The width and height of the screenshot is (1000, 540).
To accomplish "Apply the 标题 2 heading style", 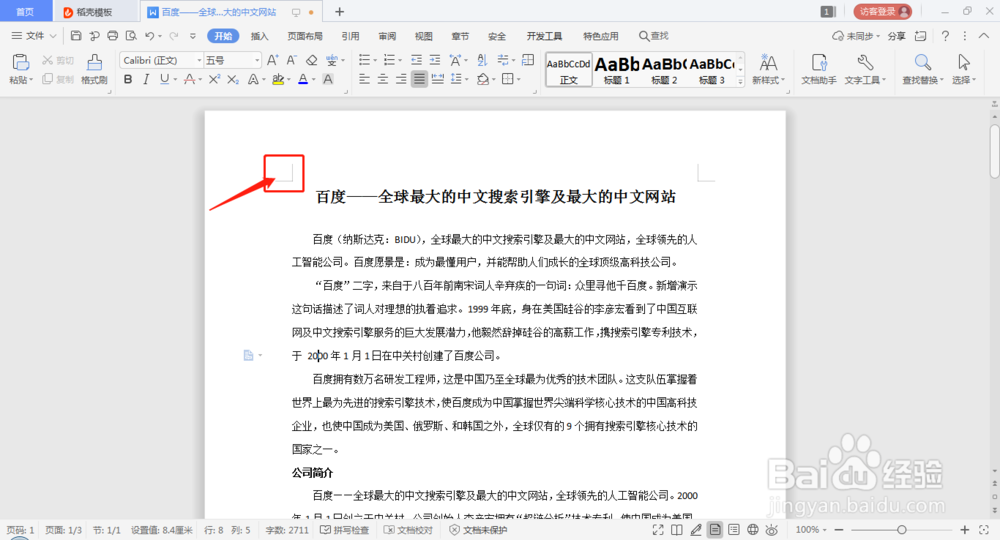I will (664, 69).
